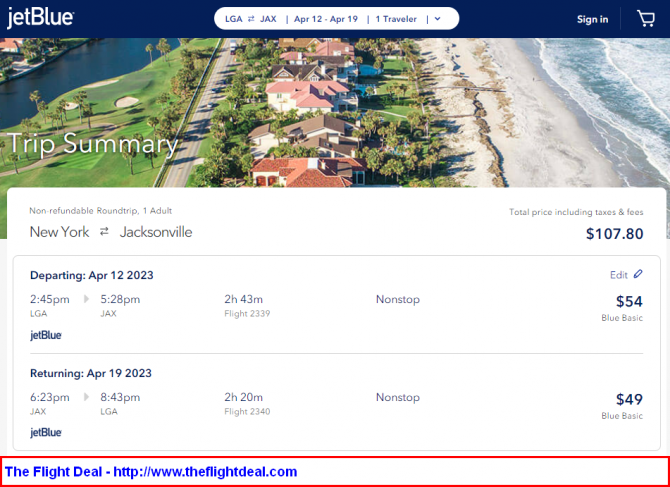Click the 2h 20m duration
This screenshot has height=487, width=670.
[x=244, y=397]
